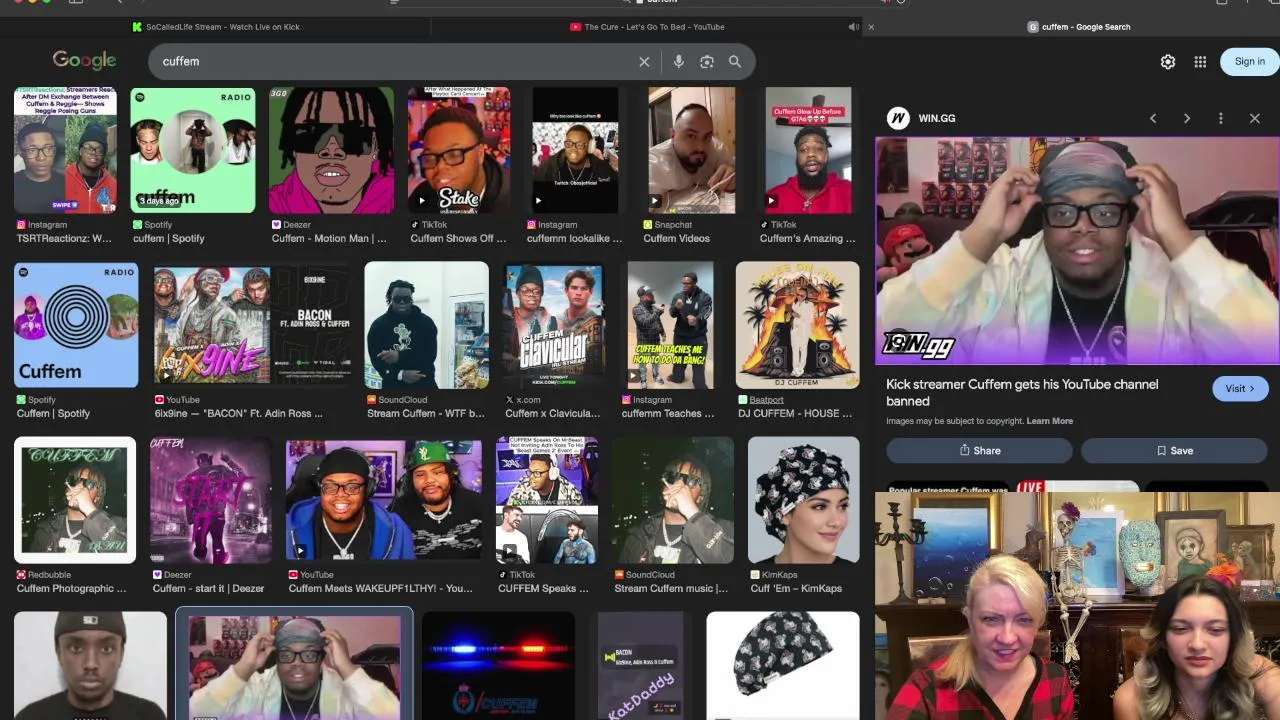1280x720 pixels.
Task: Open Cuffem Motion Man Deezer thumbnail
Action: click(331, 150)
